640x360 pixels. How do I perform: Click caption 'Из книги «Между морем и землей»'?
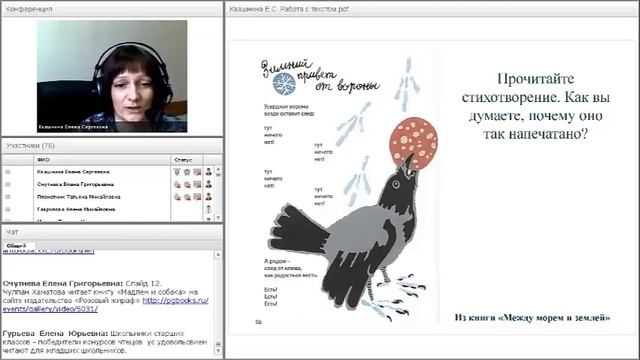[532, 318]
